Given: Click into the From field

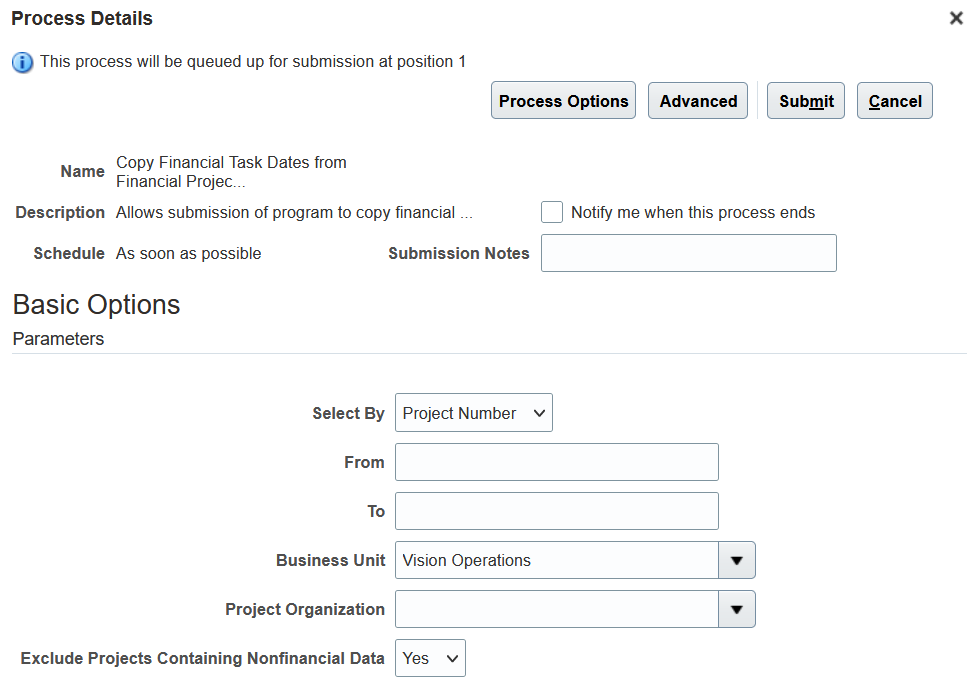Looking at the screenshot, I should tap(557, 462).
